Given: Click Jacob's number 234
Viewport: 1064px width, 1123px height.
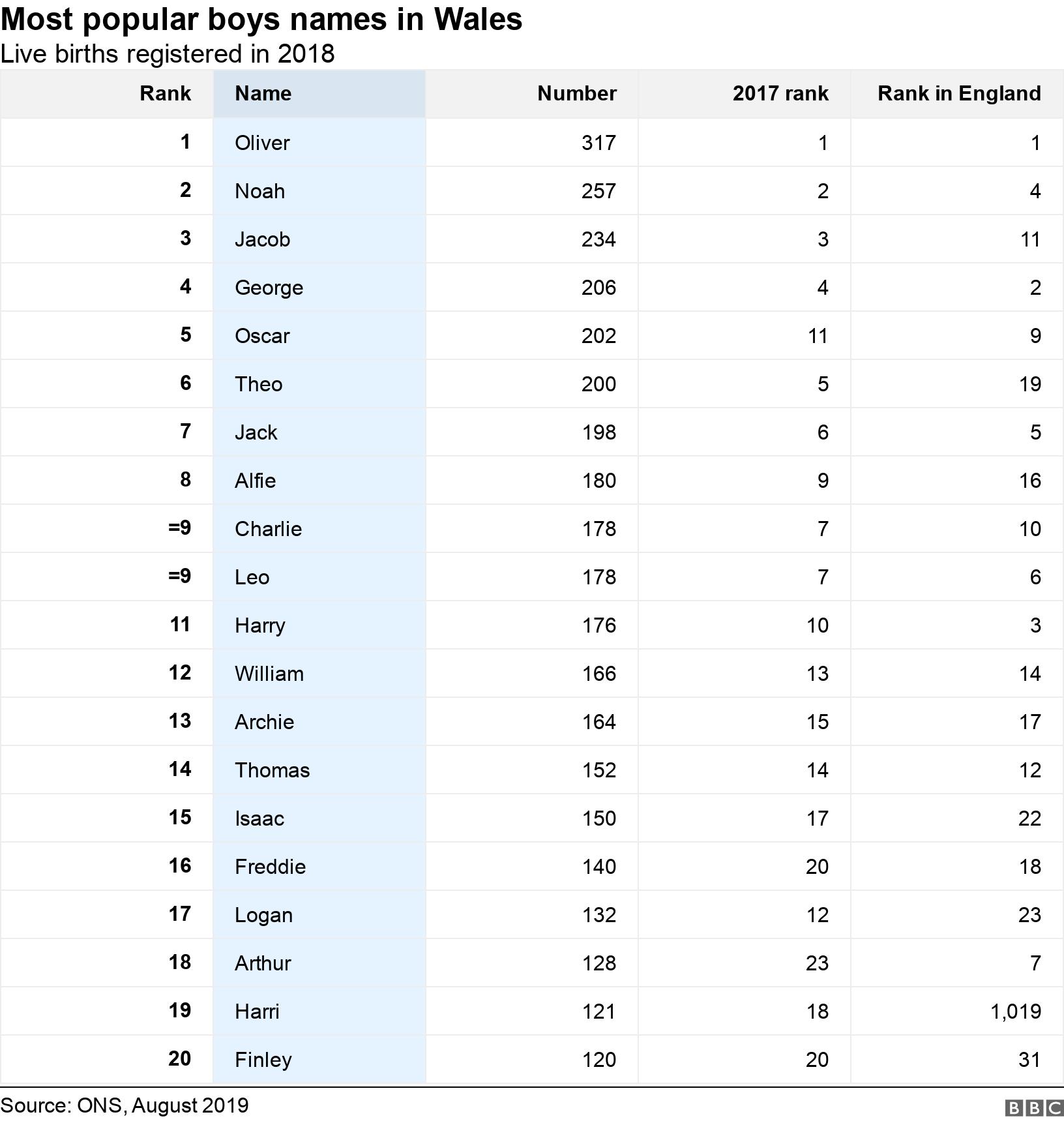Looking at the screenshot, I should (598, 239).
